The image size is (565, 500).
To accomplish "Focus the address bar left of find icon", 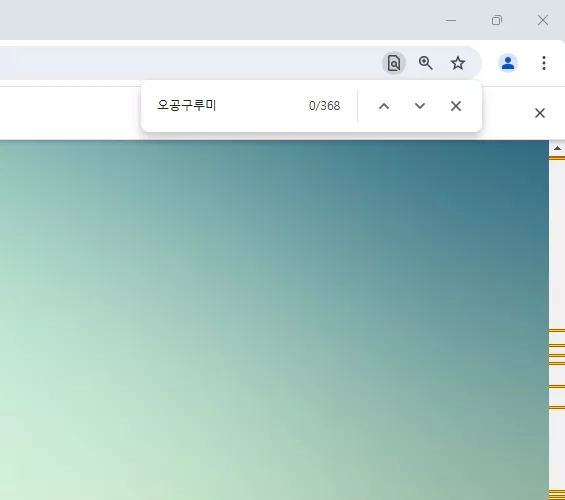I will [187, 63].
